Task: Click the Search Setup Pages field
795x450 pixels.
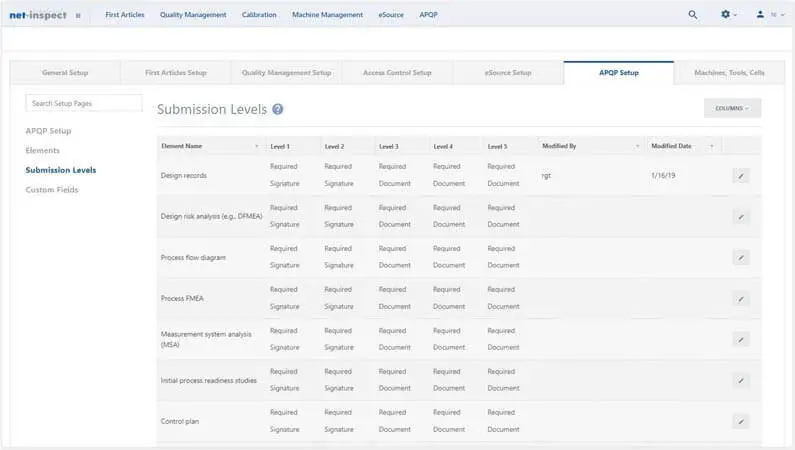Action: [x=85, y=103]
